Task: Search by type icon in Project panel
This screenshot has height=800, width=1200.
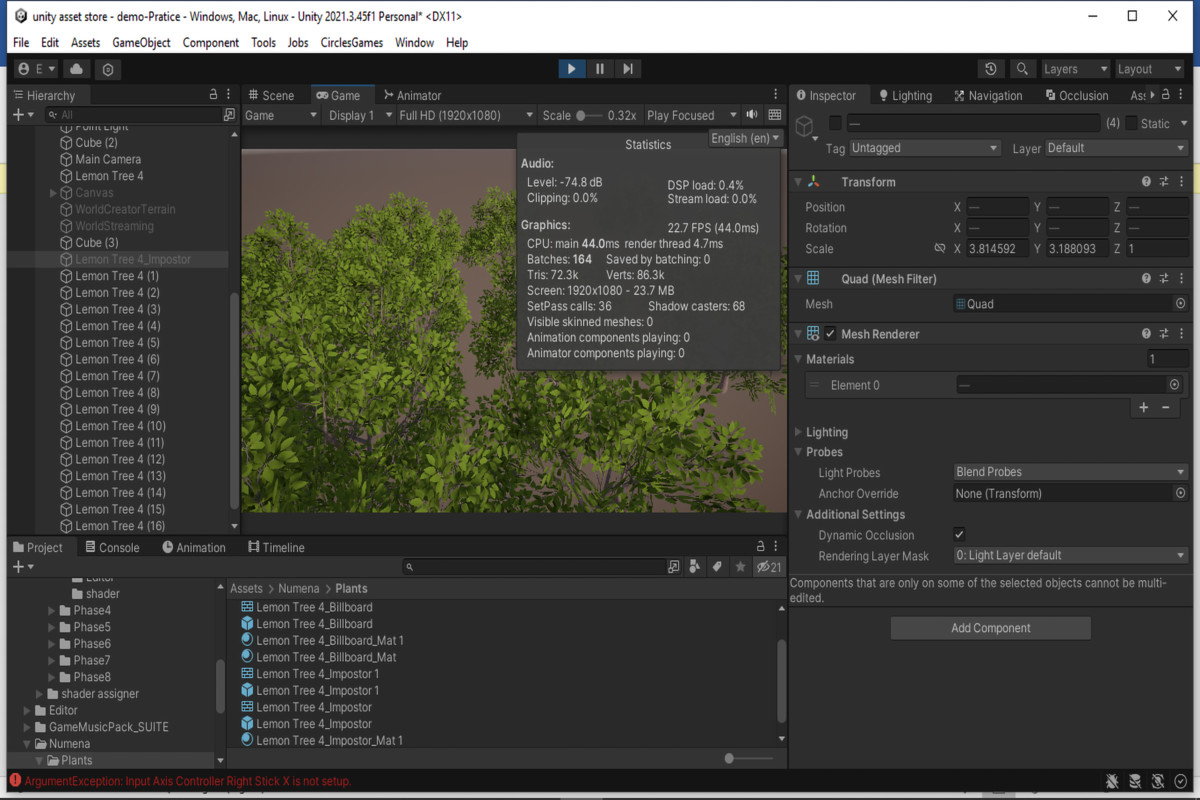Action: tap(695, 567)
